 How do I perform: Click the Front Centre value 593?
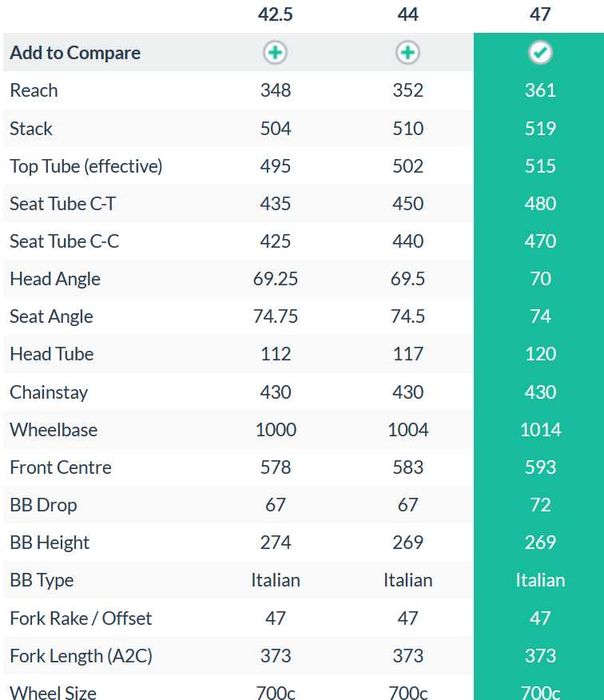(x=540, y=467)
